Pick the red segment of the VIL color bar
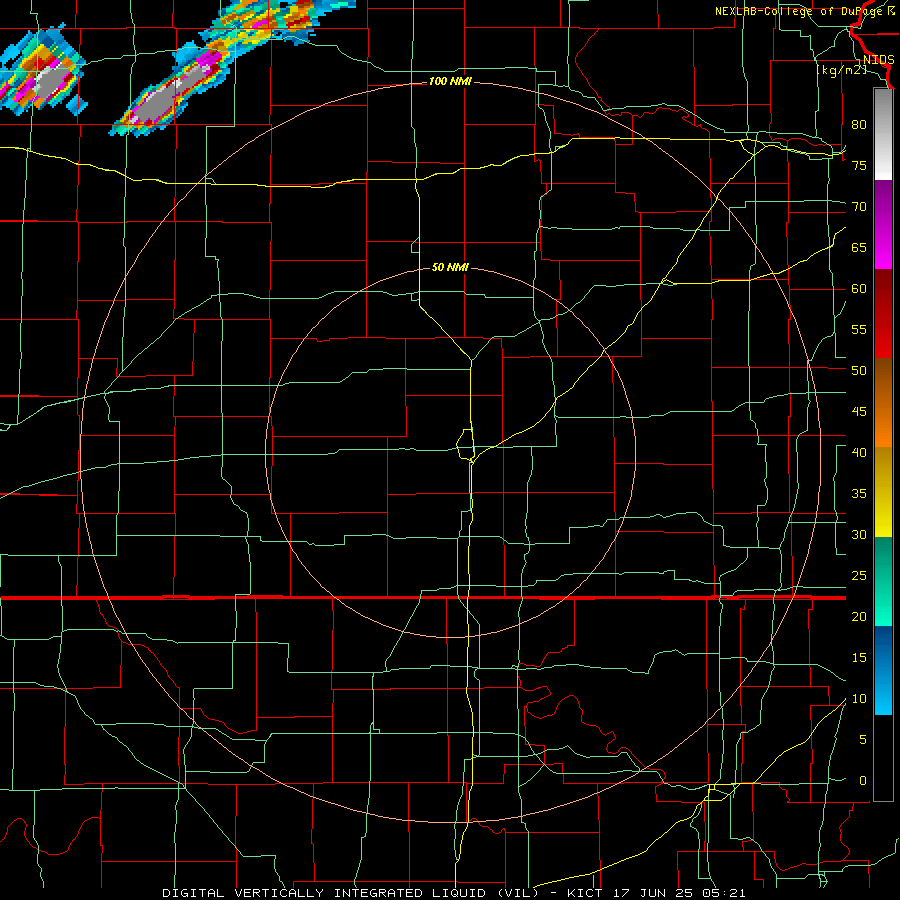900x900 pixels. coord(883,313)
